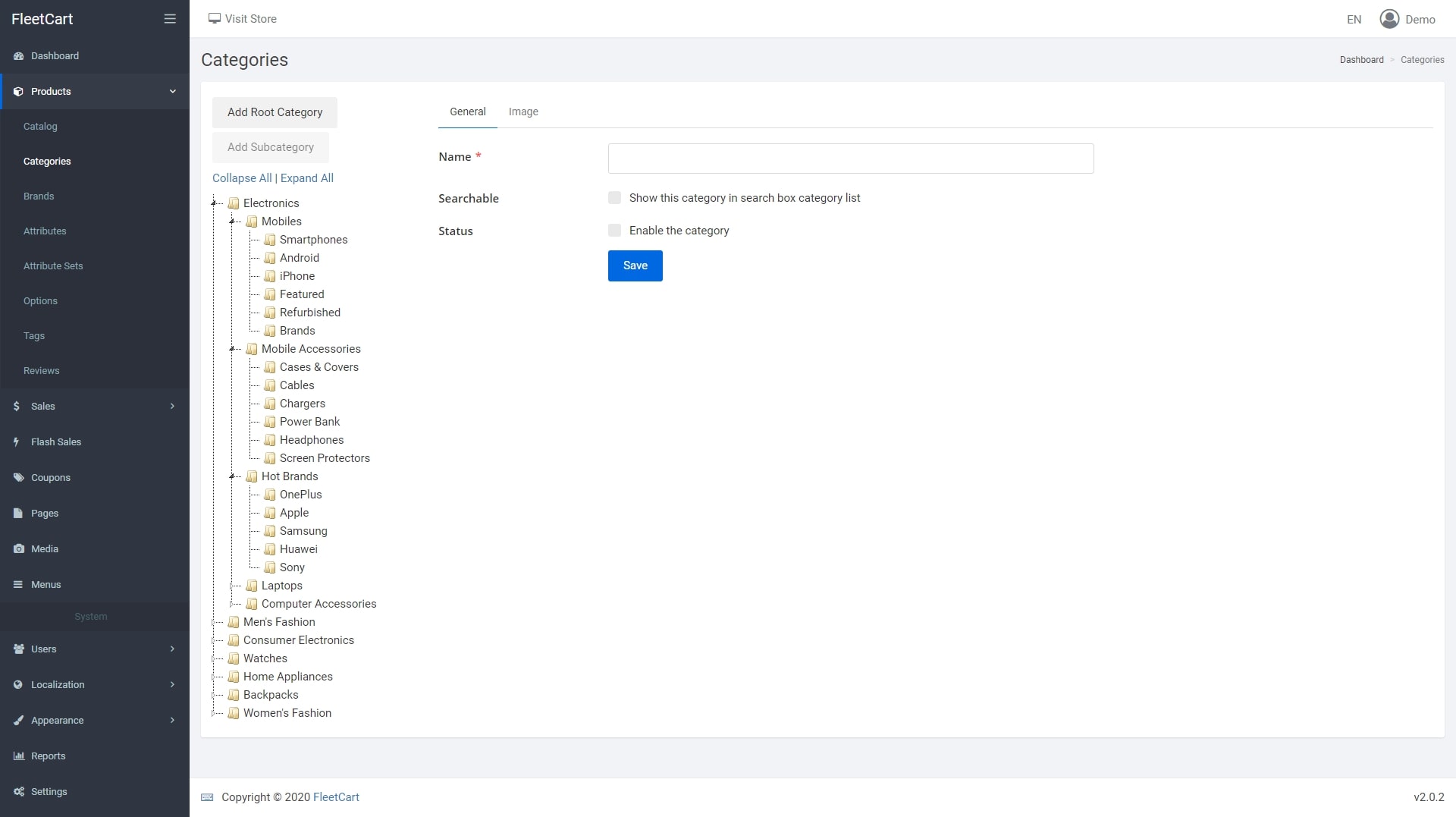Screen dimensions: 1456x817
Task: Click the Reports bar chart icon
Action: point(18,756)
